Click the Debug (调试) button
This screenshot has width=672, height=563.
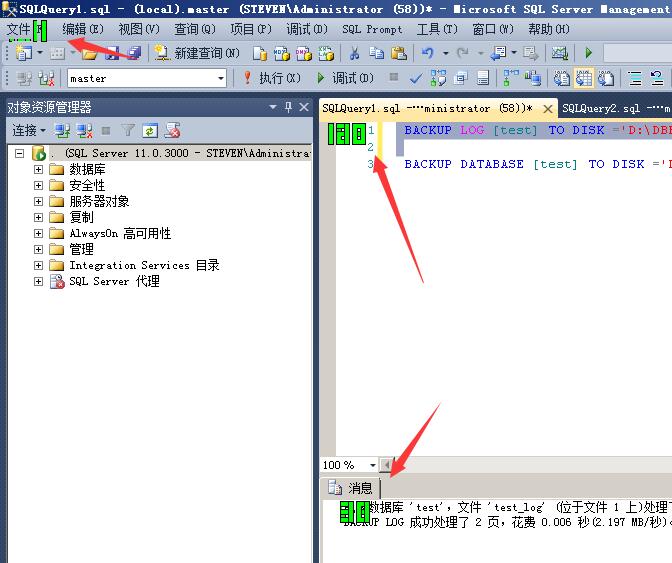[x=345, y=78]
